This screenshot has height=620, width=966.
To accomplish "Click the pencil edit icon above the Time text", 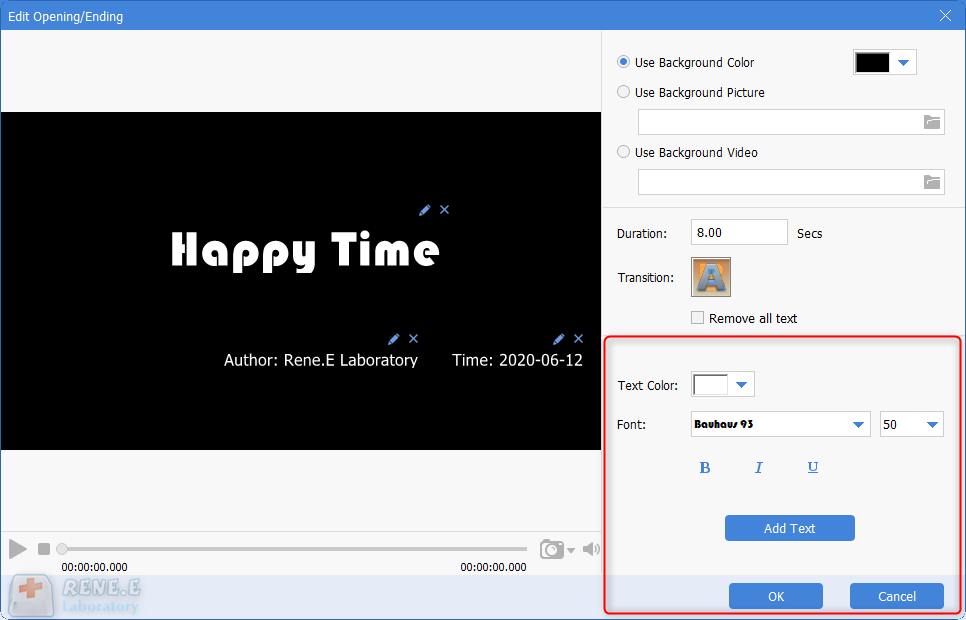I will [558, 339].
